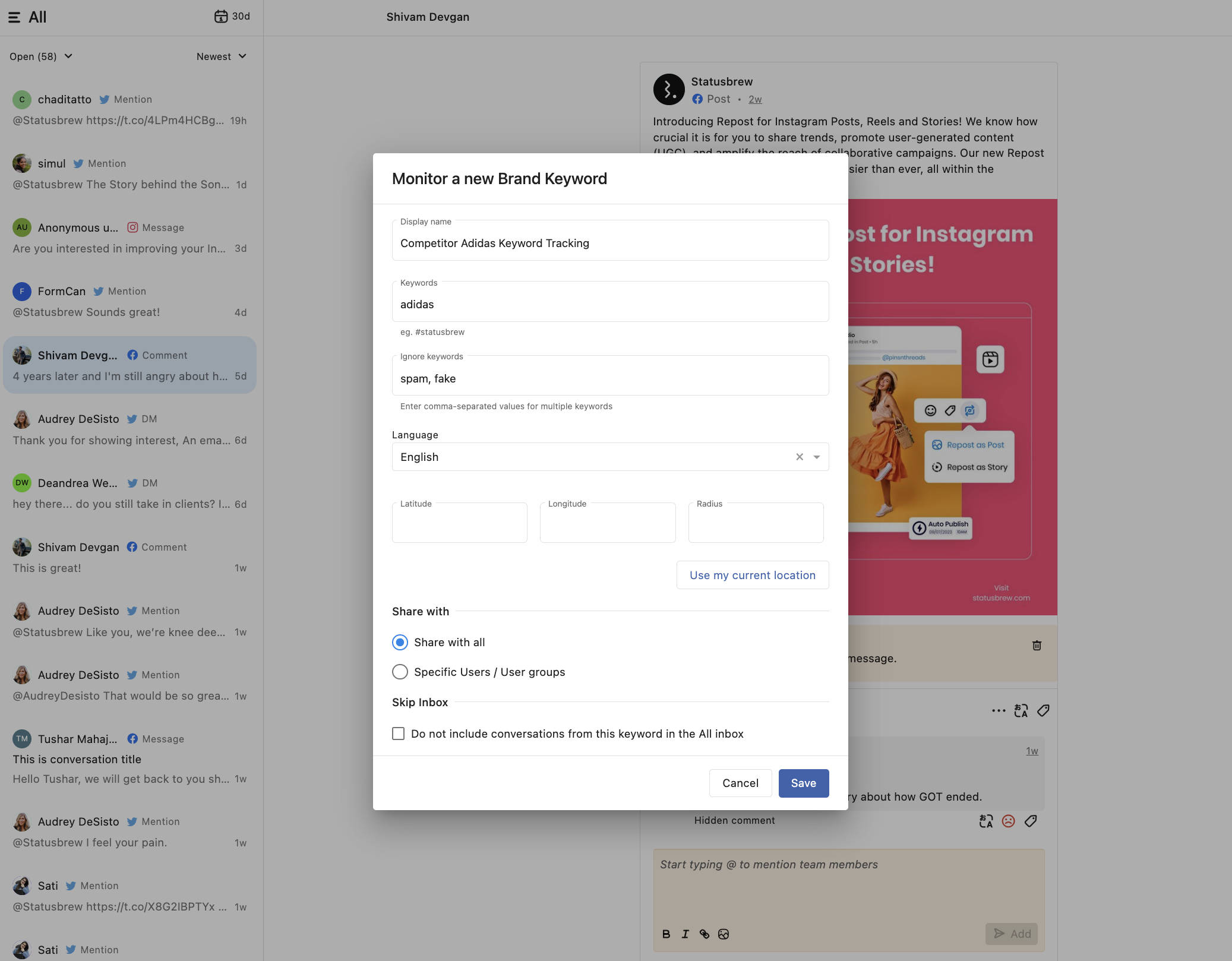Screen dimensions: 1232x961
Task: Click the bold formatting icon in reply box
Action: coord(666,934)
